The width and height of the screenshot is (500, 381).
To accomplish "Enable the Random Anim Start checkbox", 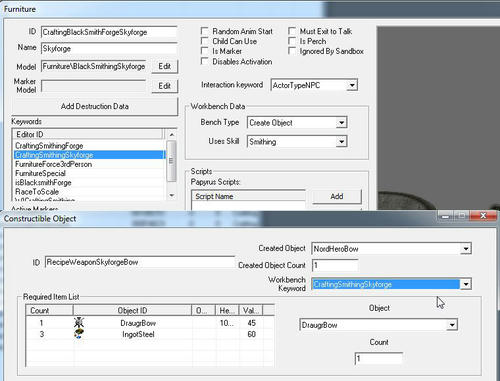I will click(x=205, y=31).
